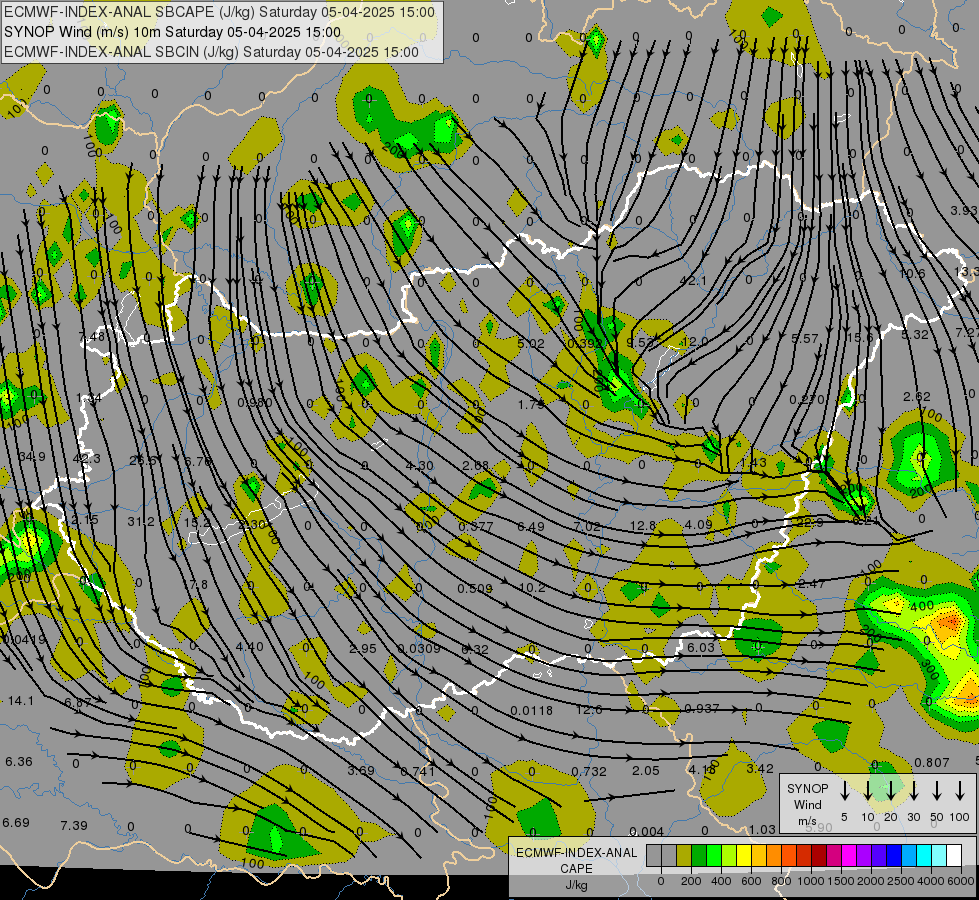Viewport: 979px width, 900px height.
Task: Click the 400 contour label on the map
Action: click(922, 606)
